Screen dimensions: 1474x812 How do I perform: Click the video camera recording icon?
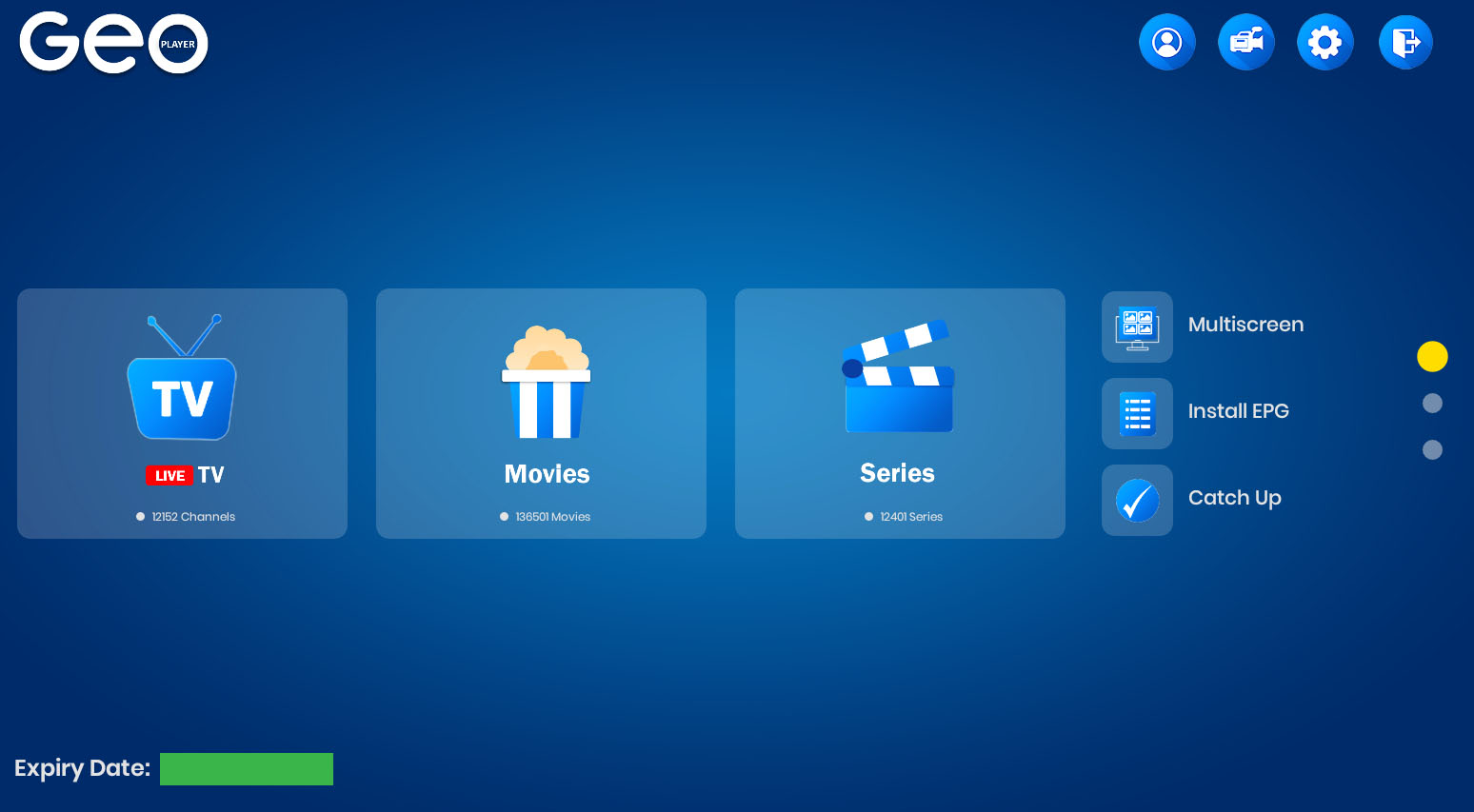[1245, 42]
